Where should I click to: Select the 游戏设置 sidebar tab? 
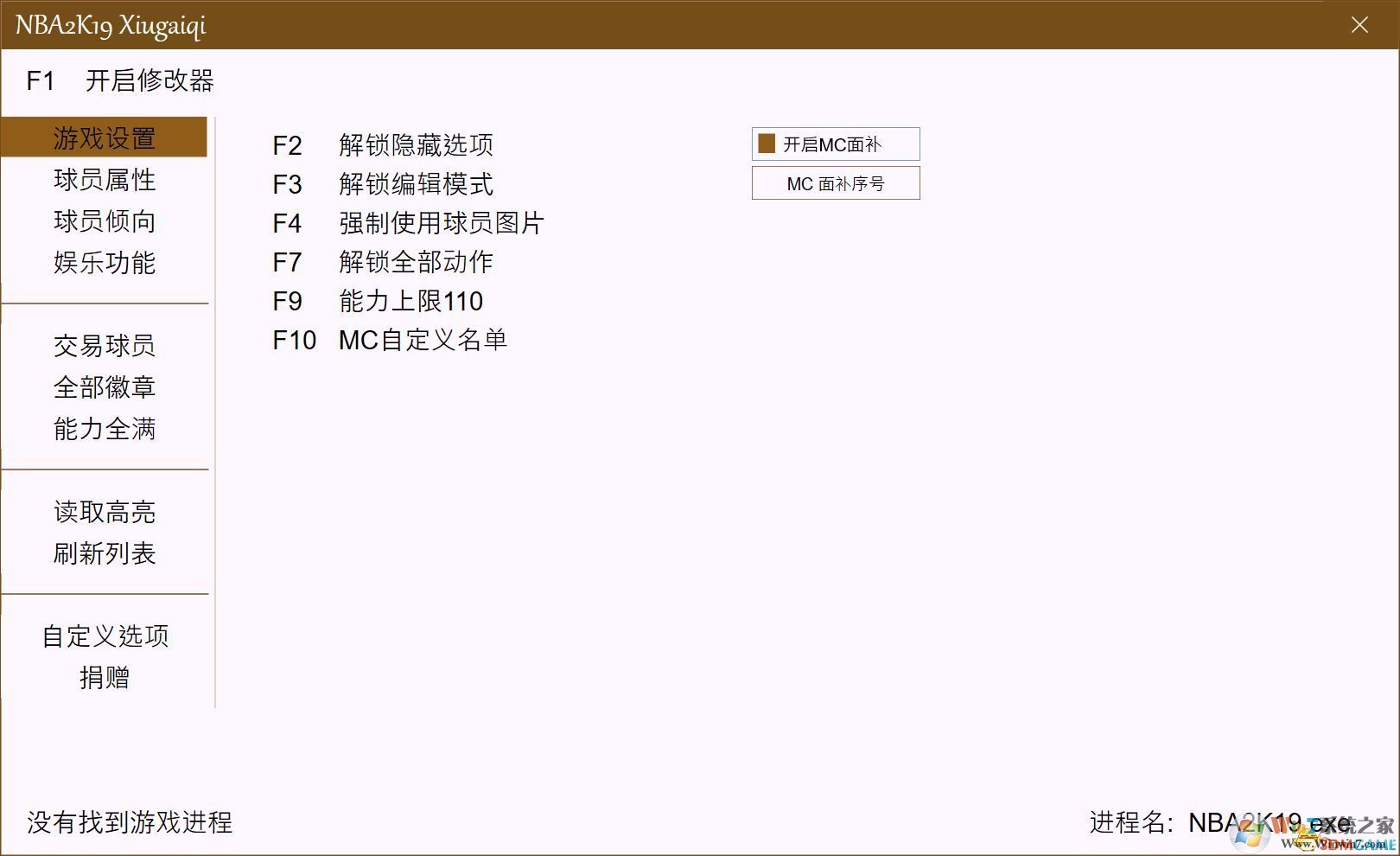pos(104,137)
